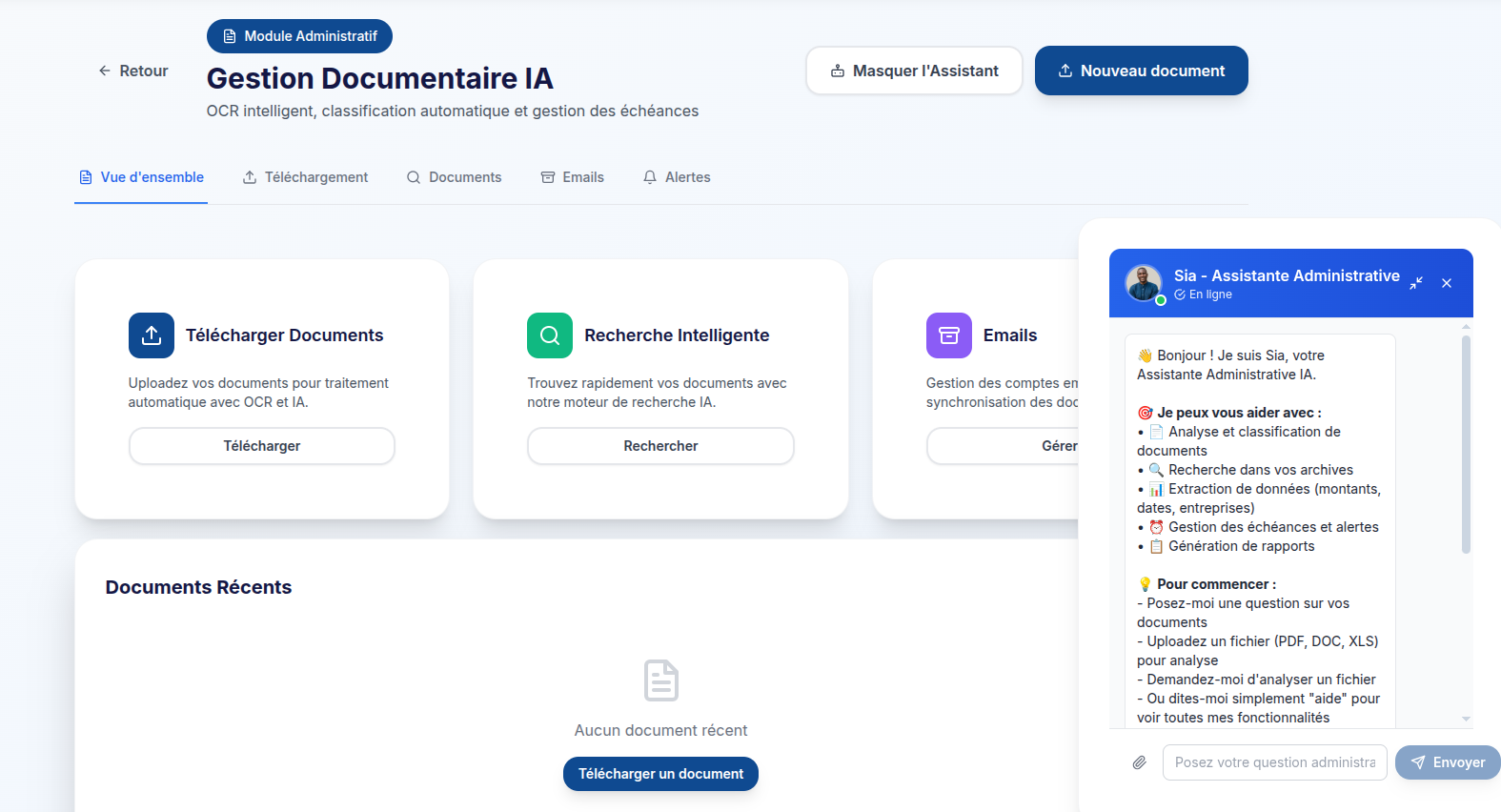Hide assistant with Masquer l'Assistant button
The image size is (1501, 812).
coord(914,71)
